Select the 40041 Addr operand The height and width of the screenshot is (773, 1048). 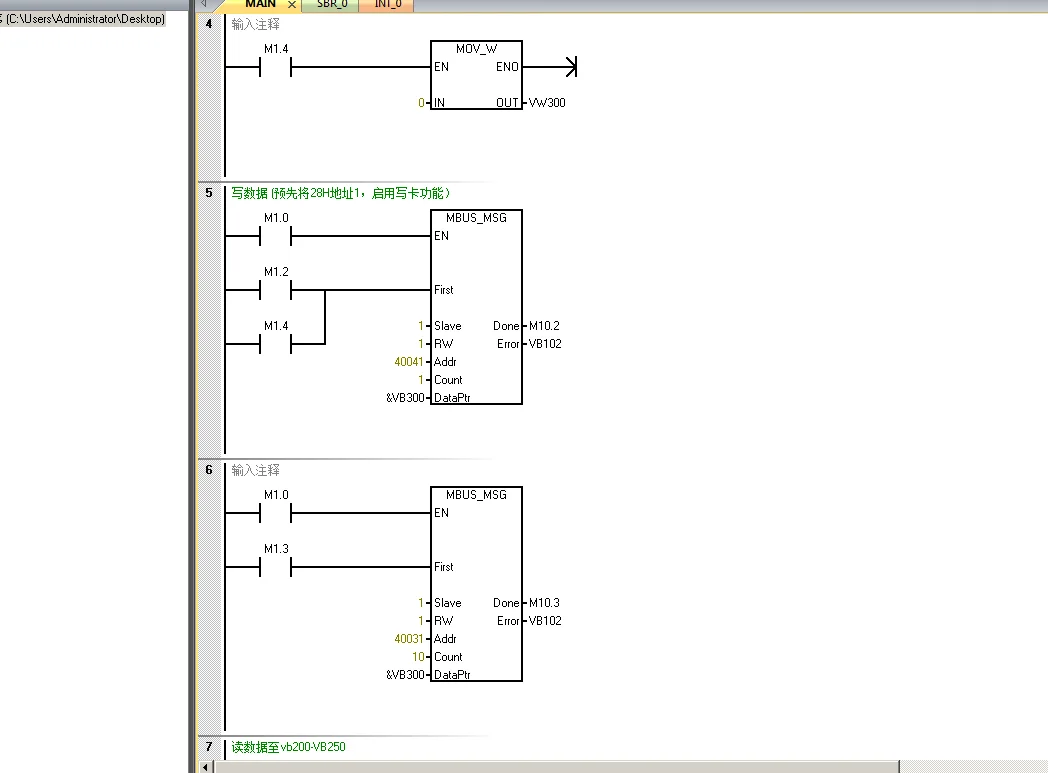[408, 362]
